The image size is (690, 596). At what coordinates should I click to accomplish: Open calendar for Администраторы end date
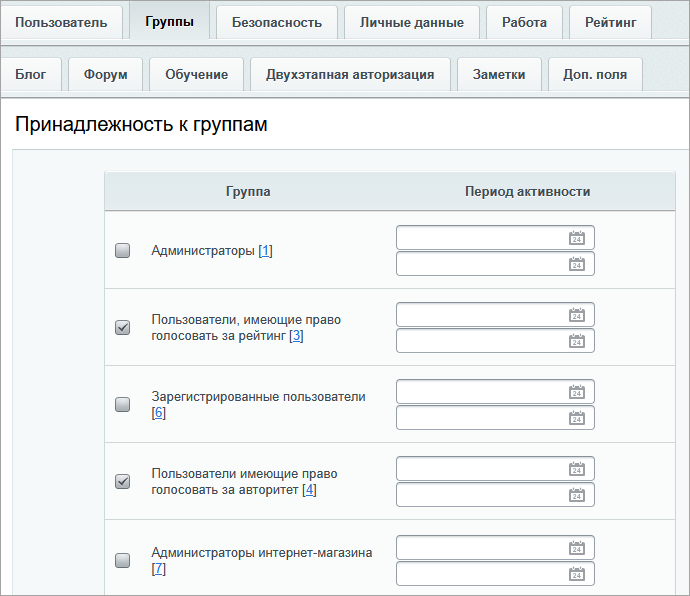pos(576,264)
